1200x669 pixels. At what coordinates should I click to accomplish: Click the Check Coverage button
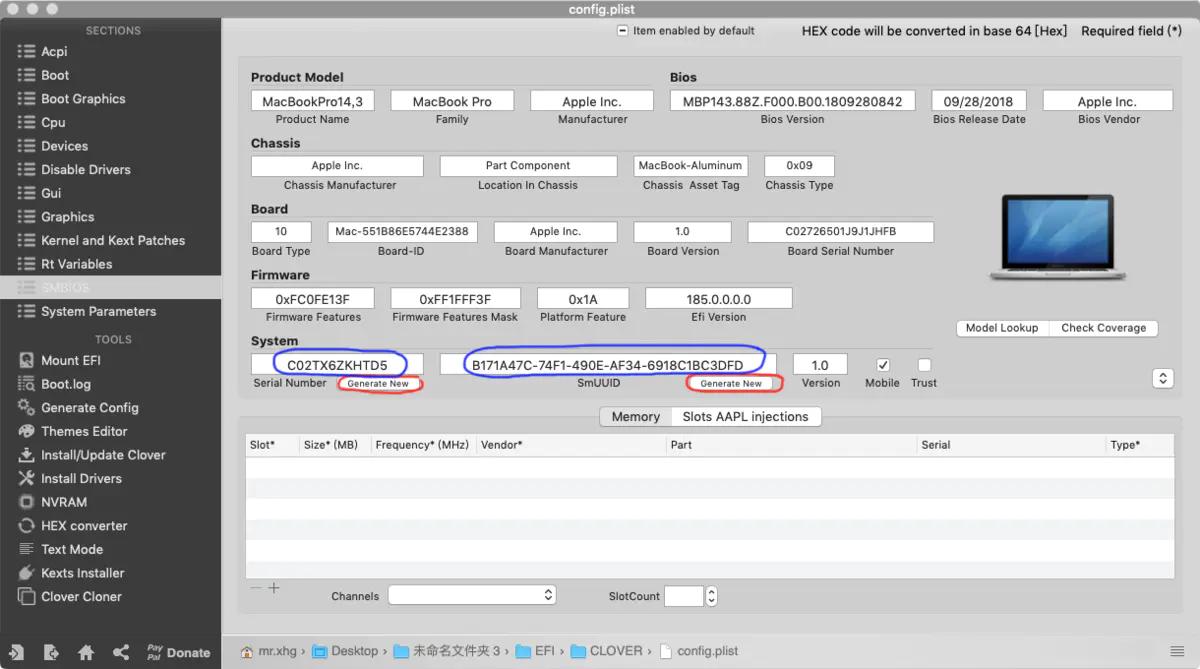coord(1104,327)
